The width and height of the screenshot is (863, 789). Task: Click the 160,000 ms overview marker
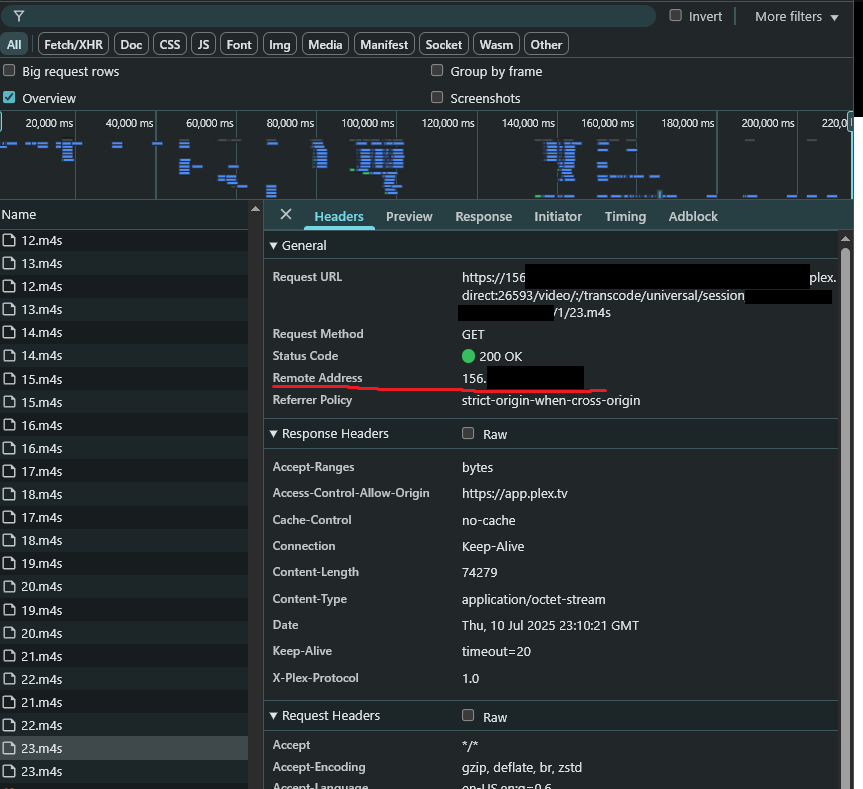pos(608,123)
